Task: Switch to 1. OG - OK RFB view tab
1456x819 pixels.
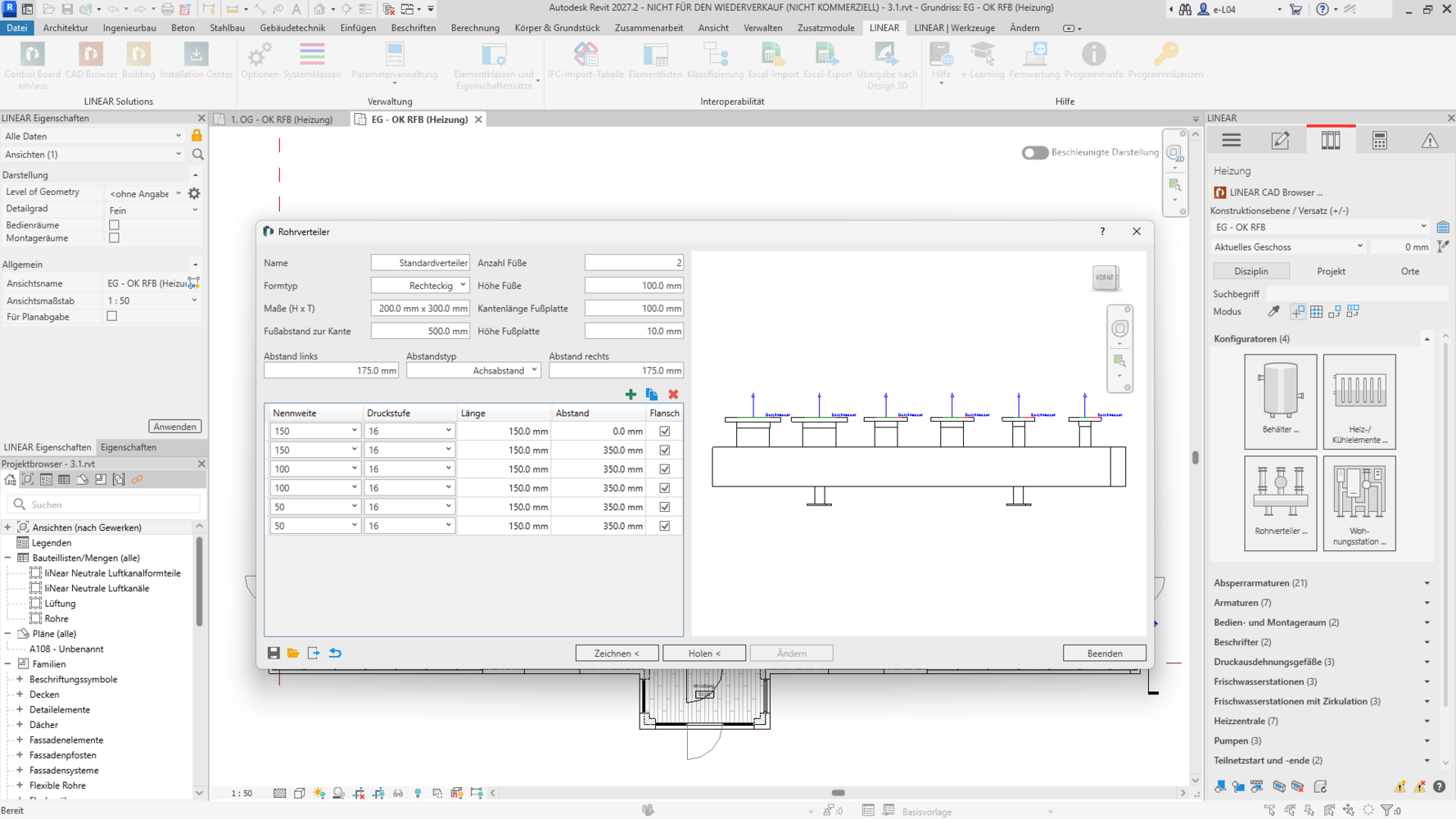Action: 281,120
